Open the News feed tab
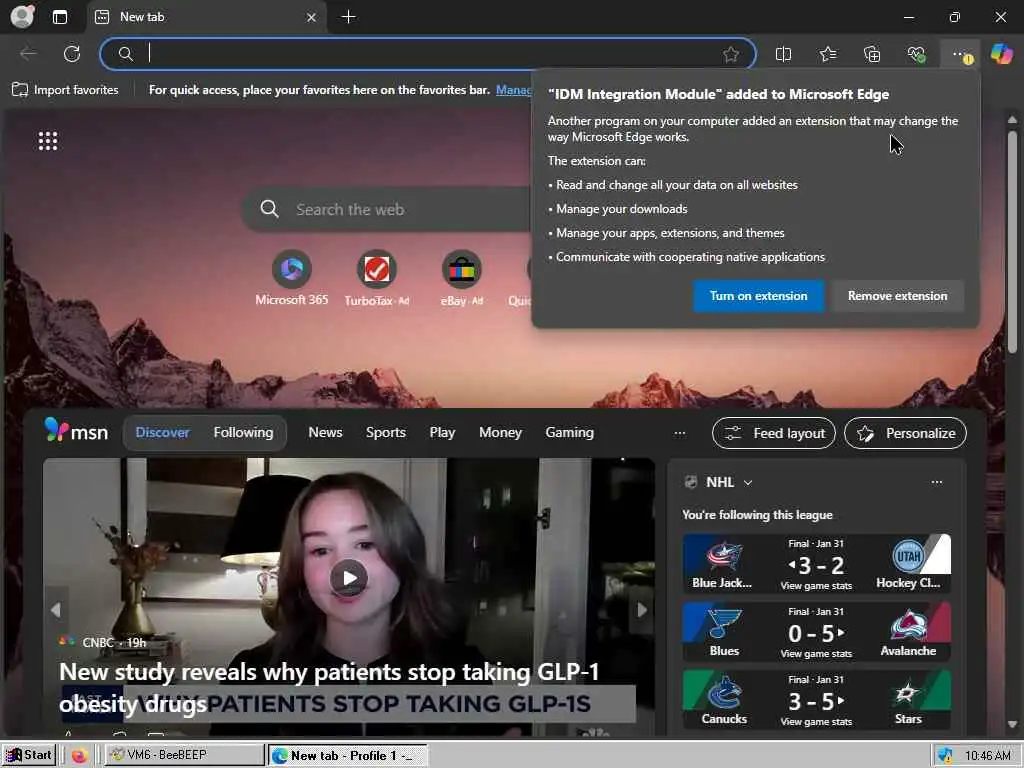 click(x=325, y=432)
